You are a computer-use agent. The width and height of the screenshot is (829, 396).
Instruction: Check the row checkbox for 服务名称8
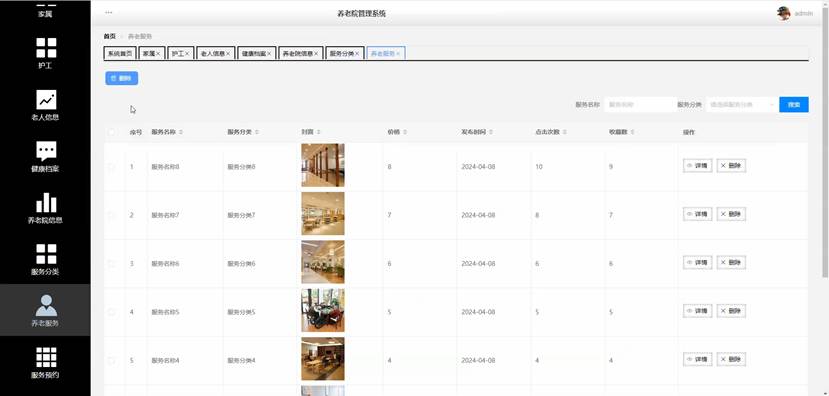tap(112, 167)
